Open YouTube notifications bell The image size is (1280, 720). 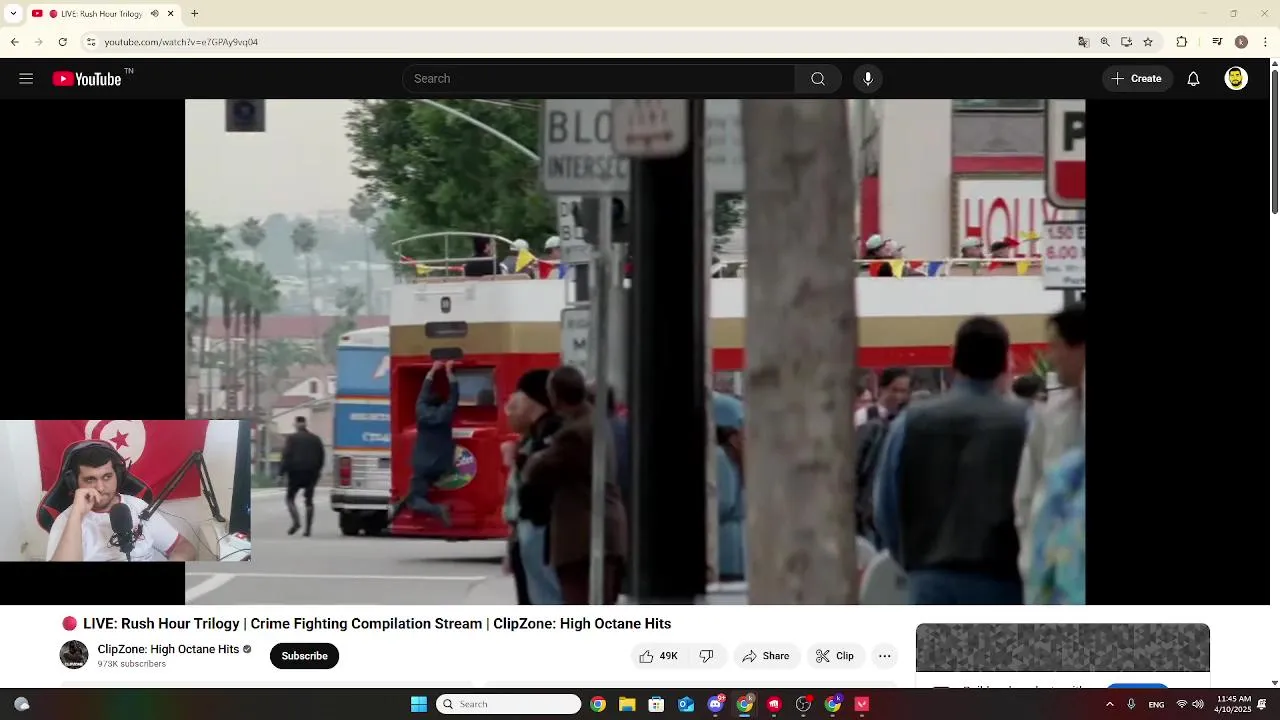(1193, 79)
